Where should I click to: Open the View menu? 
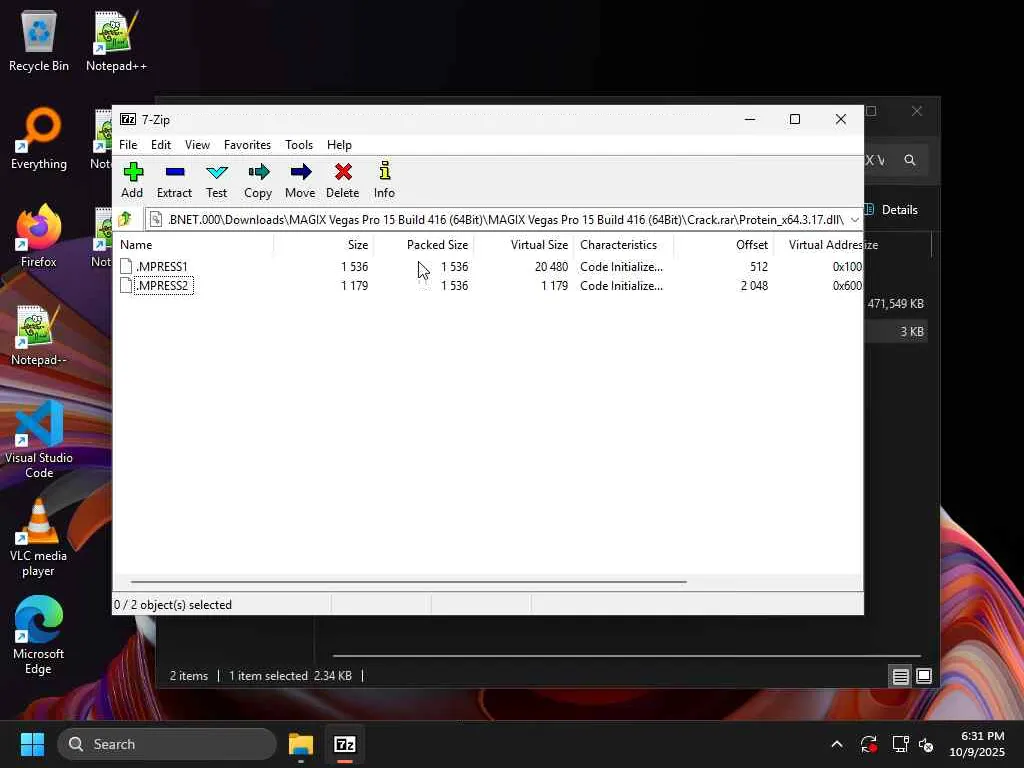pos(197,145)
